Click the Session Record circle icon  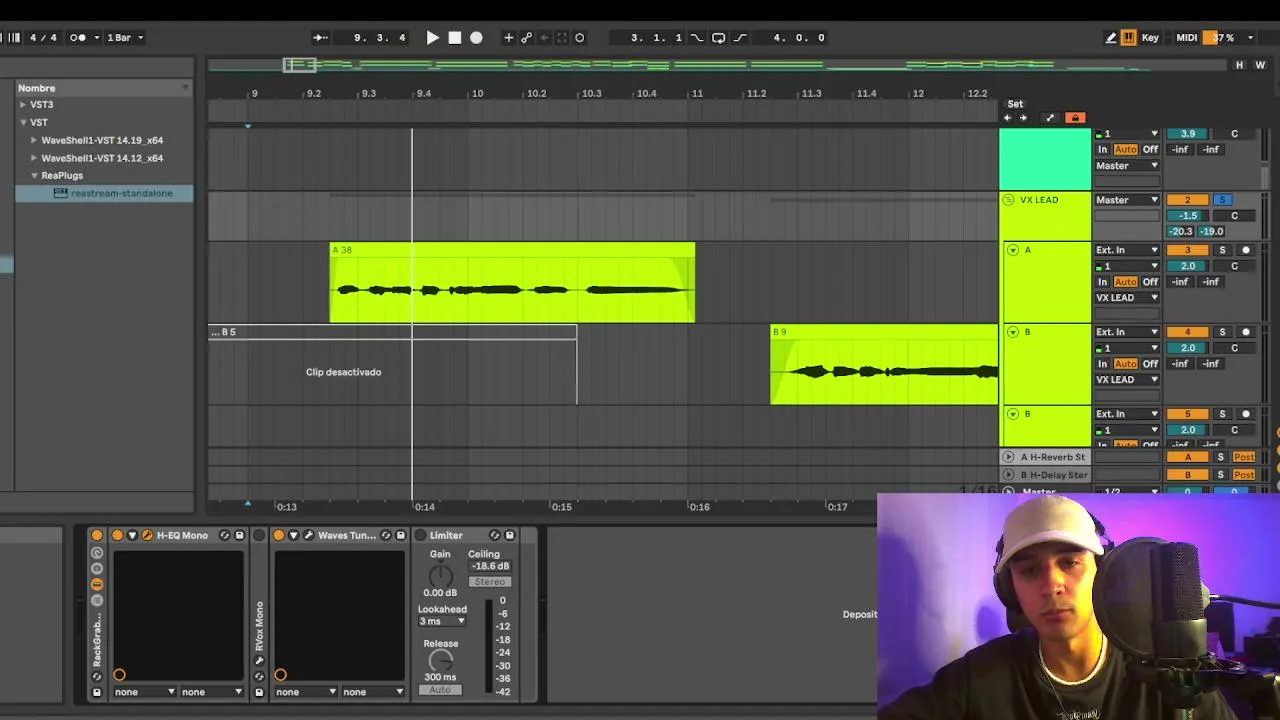(579, 38)
